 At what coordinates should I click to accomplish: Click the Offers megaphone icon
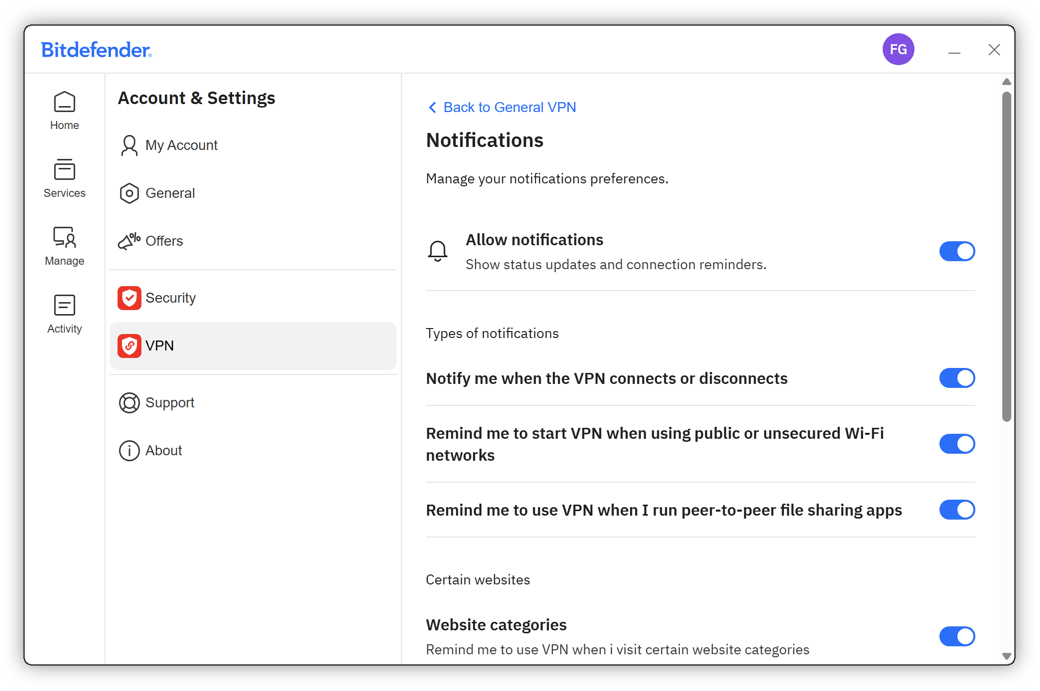pos(129,241)
